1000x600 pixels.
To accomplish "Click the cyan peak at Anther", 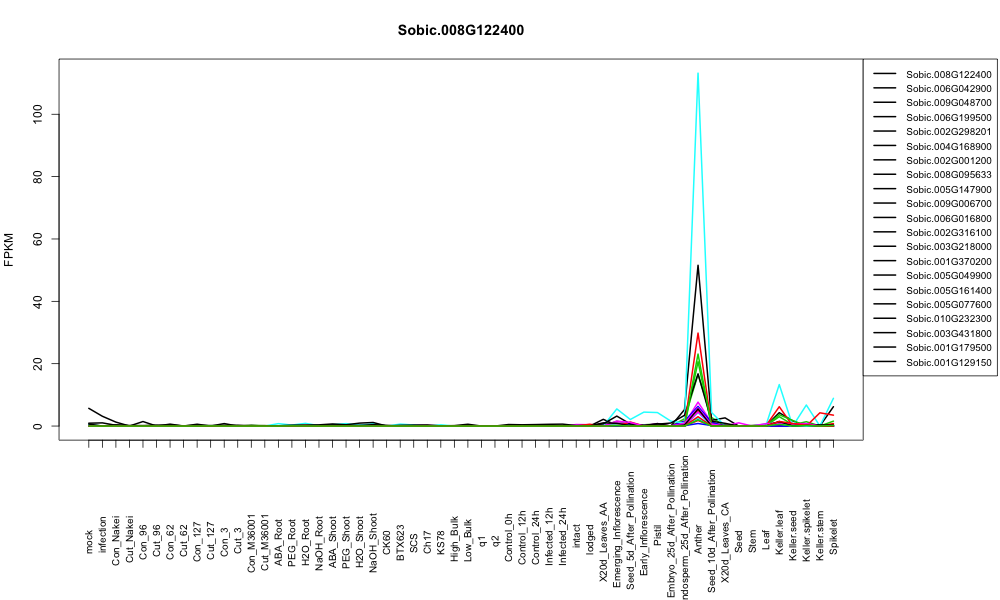I will [x=698, y=73].
